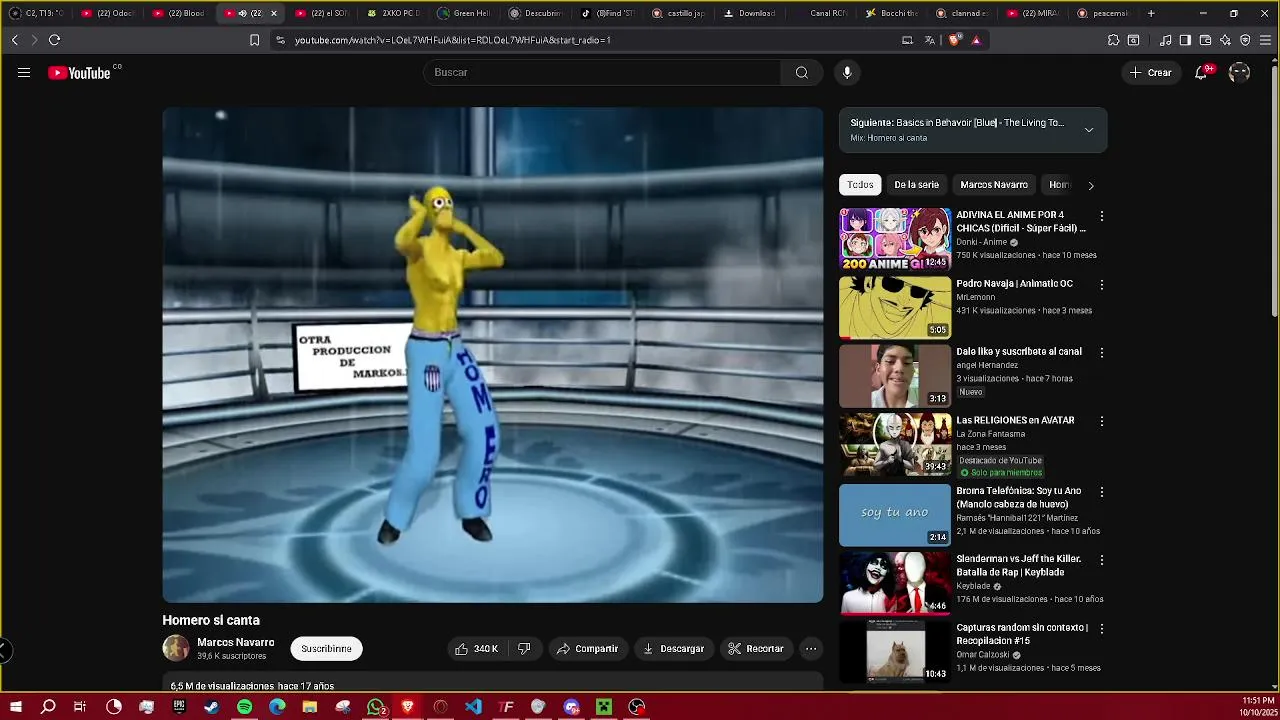1280x720 pixels.
Task: Open Windows taskbar search icon
Action: pyautogui.click(x=48, y=707)
